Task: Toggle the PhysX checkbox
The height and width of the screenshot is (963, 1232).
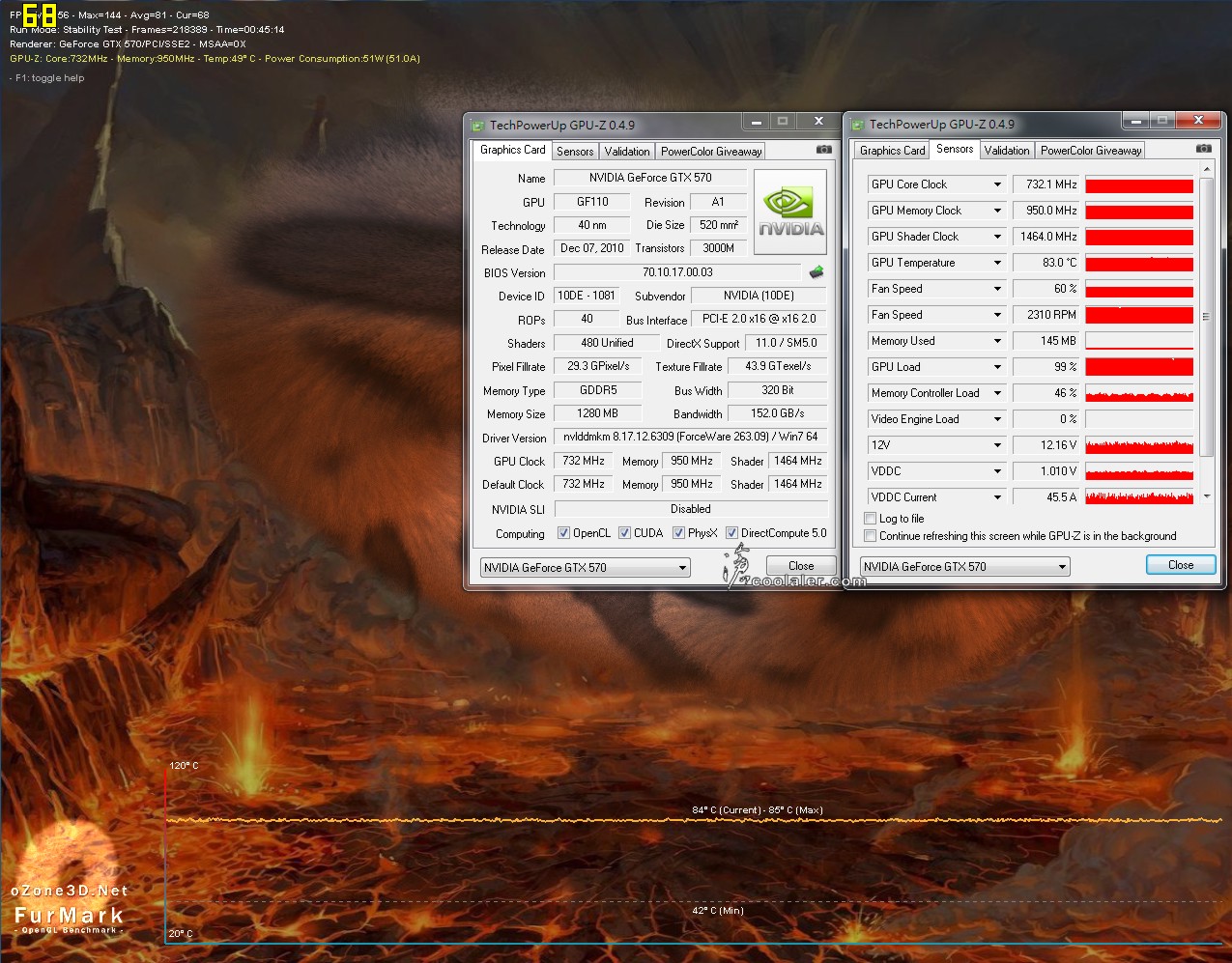Action: coord(679,533)
